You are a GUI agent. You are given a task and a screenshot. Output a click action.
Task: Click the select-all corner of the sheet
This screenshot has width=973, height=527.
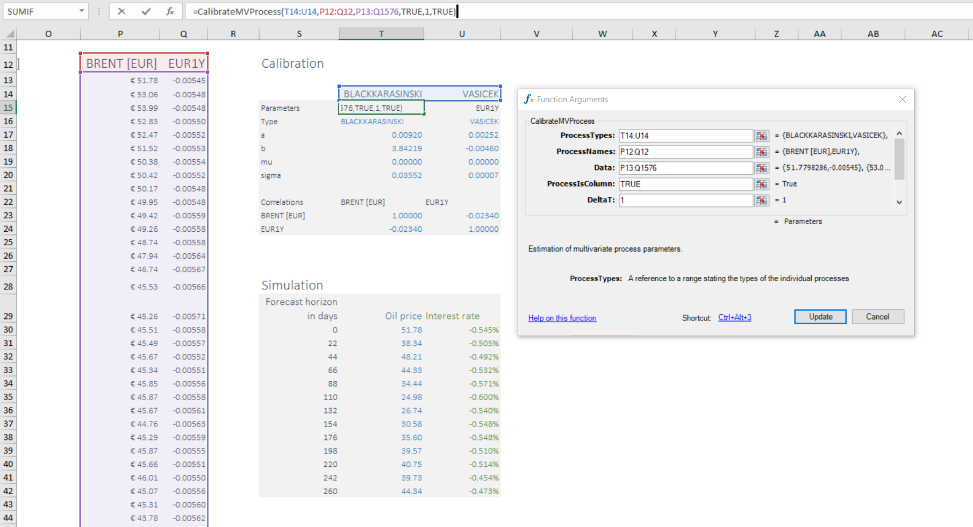click(x=9, y=34)
